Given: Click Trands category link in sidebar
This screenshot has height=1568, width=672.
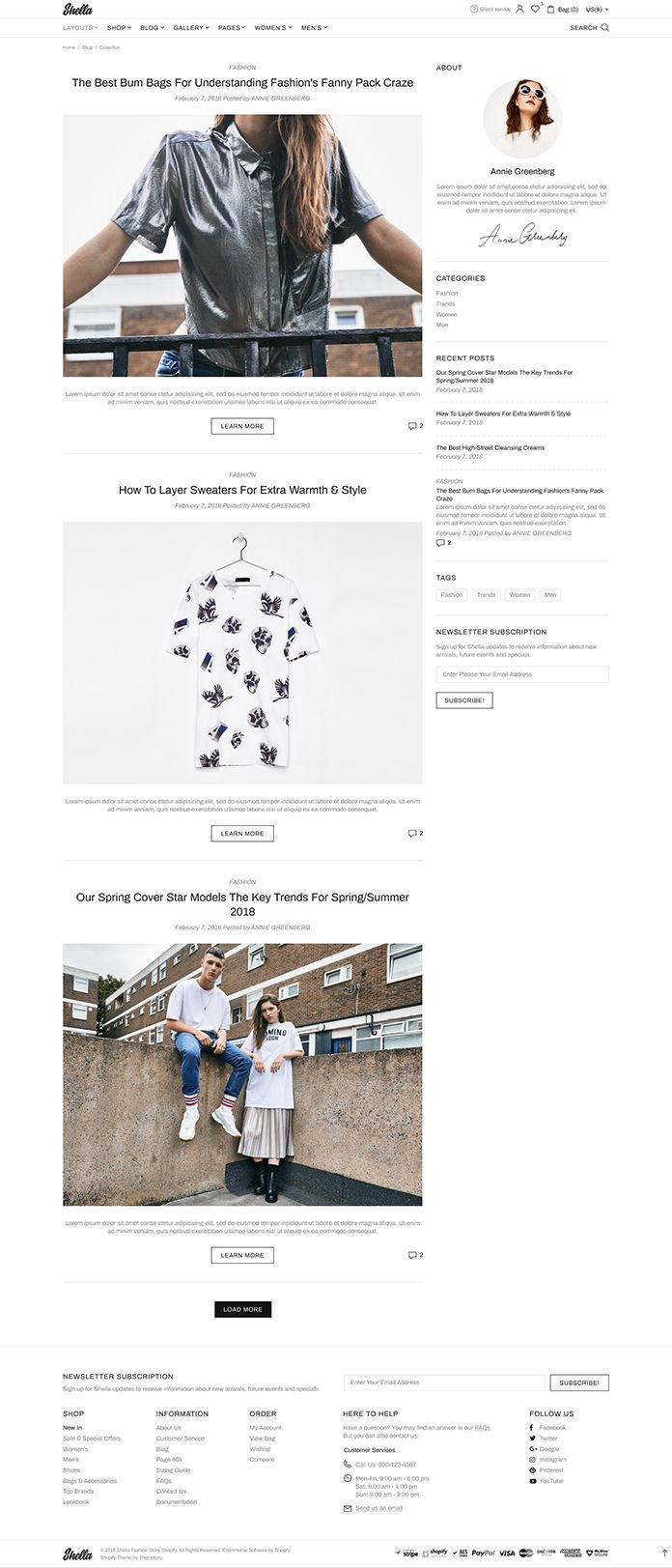Looking at the screenshot, I should tap(445, 303).
